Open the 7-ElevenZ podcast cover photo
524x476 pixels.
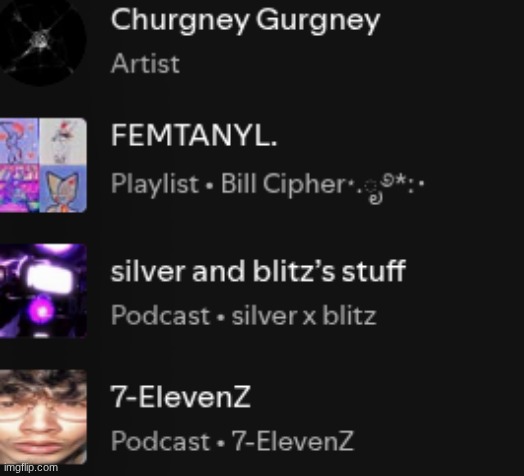[43, 416]
